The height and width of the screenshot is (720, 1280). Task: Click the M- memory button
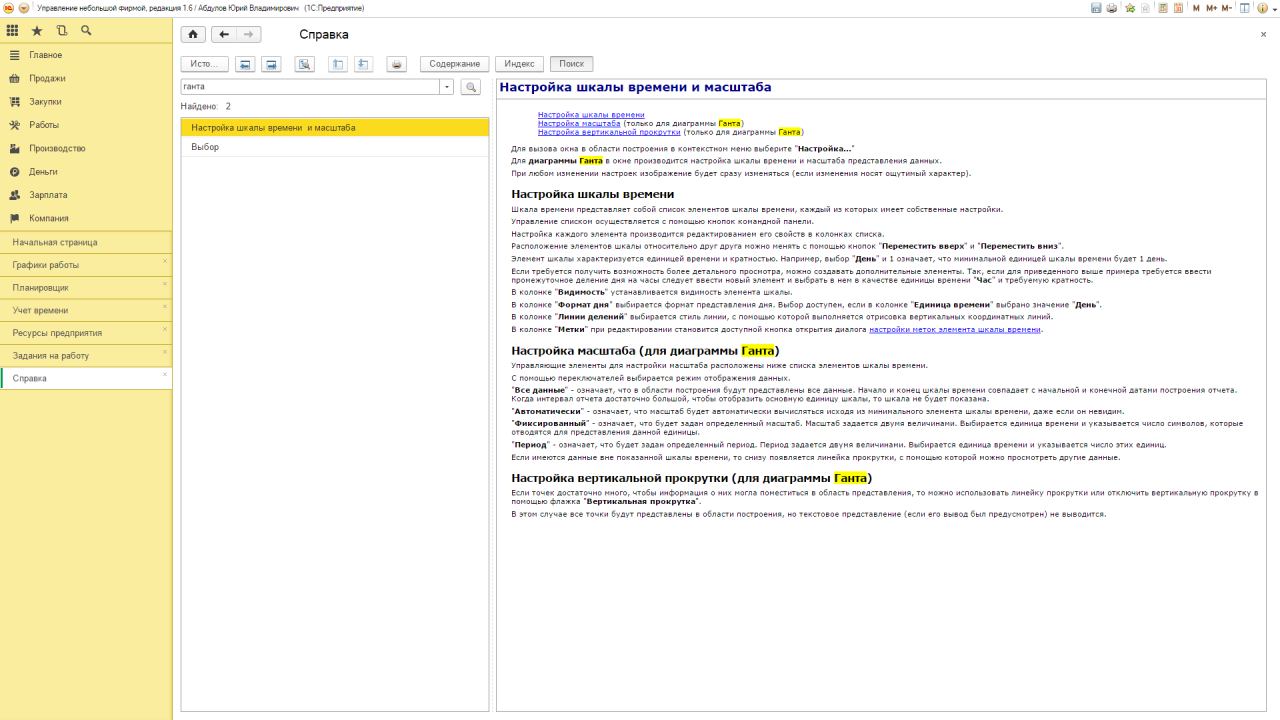pyautogui.click(x=1228, y=8)
